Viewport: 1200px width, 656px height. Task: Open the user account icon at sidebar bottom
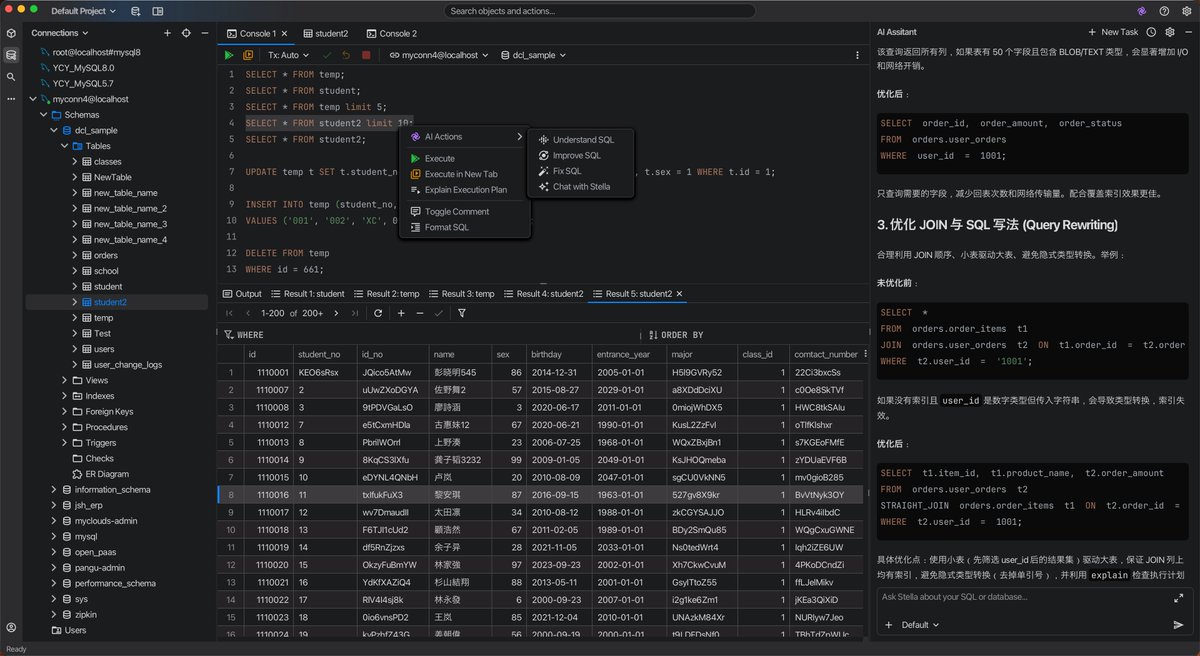pos(10,627)
